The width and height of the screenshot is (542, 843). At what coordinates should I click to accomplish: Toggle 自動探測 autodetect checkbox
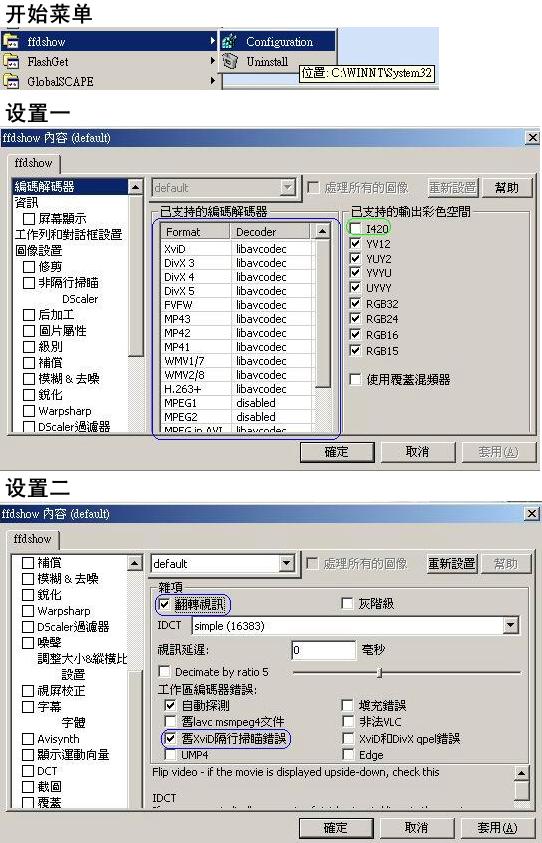170,705
